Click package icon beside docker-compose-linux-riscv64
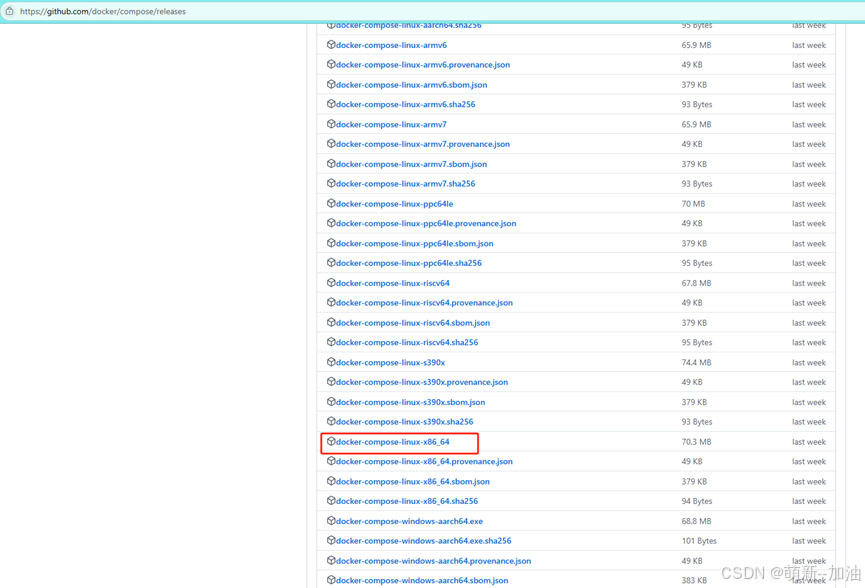 click(331, 283)
